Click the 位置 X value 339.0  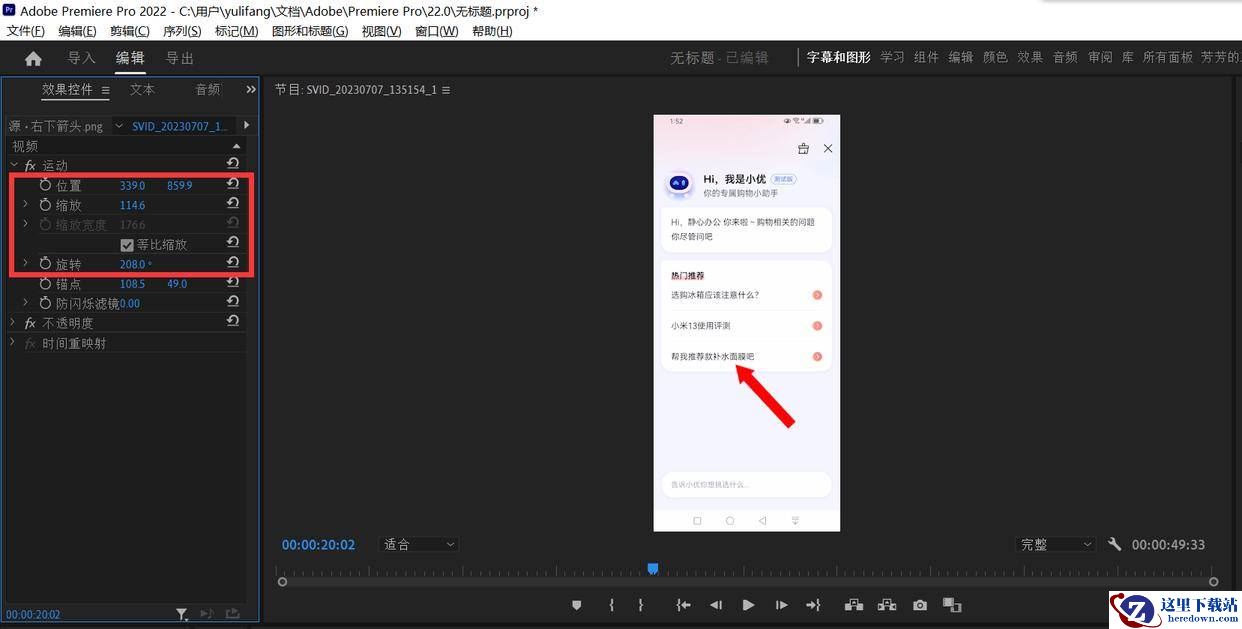(132, 185)
